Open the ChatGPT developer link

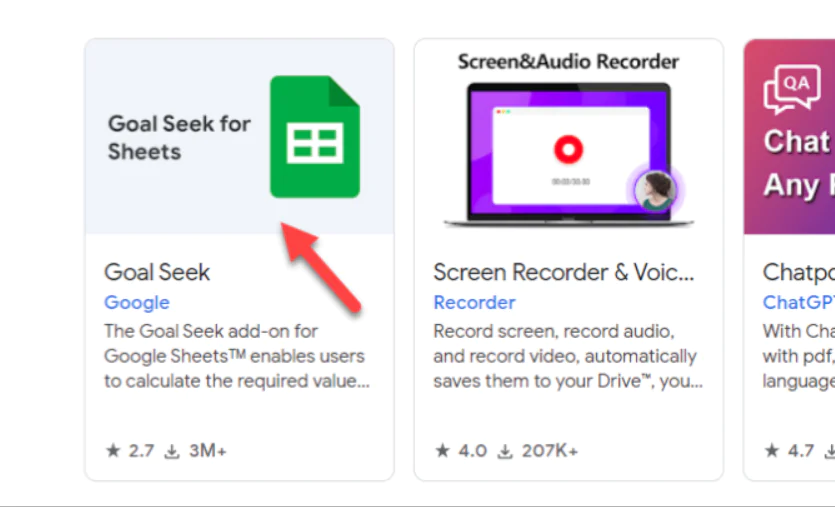coord(798,302)
